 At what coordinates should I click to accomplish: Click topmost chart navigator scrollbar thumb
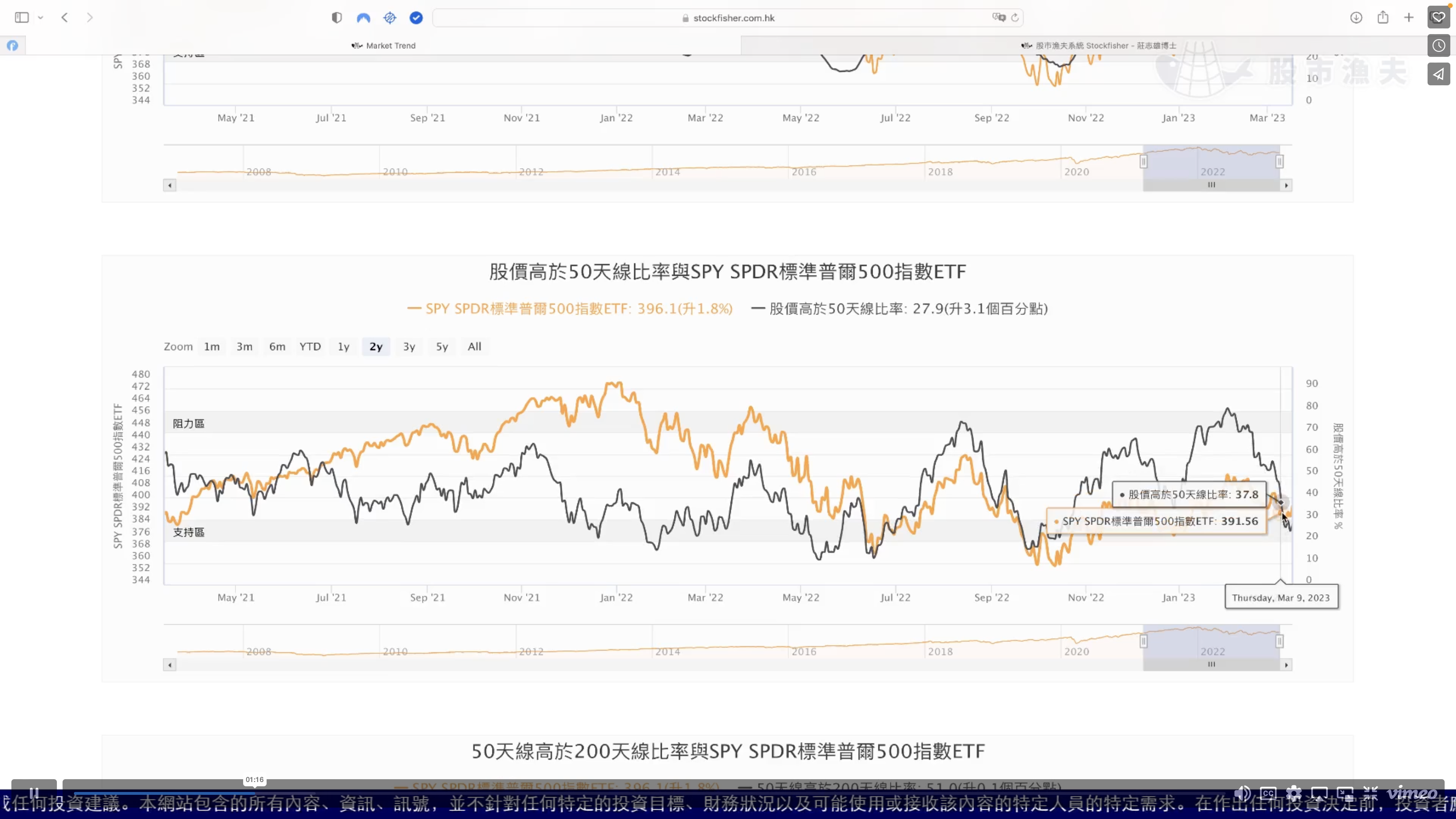click(x=1211, y=186)
